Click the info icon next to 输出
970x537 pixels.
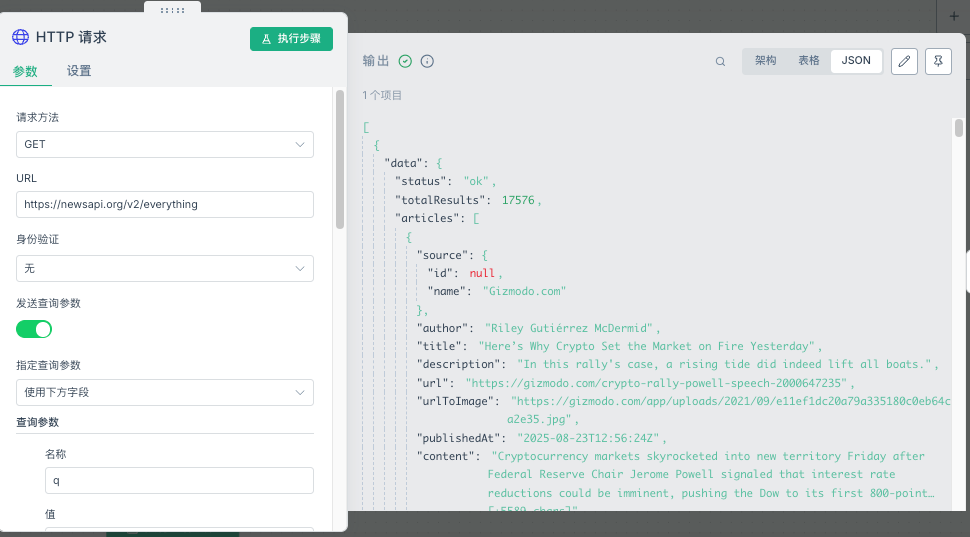[427, 61]
